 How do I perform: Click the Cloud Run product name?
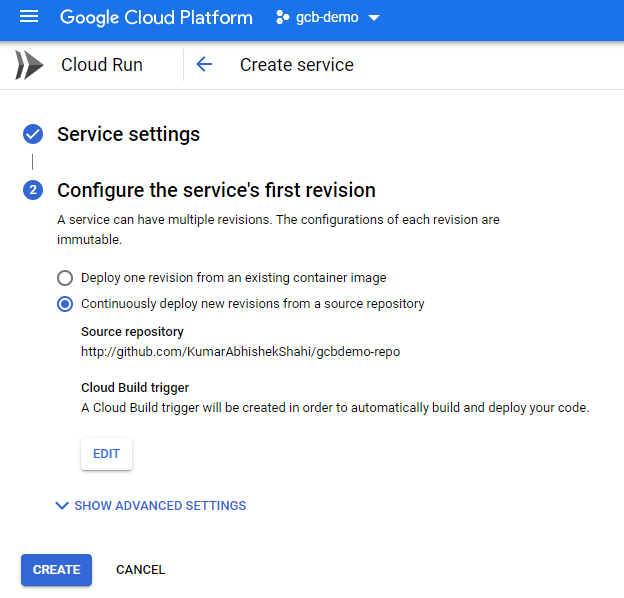[102, 65]
